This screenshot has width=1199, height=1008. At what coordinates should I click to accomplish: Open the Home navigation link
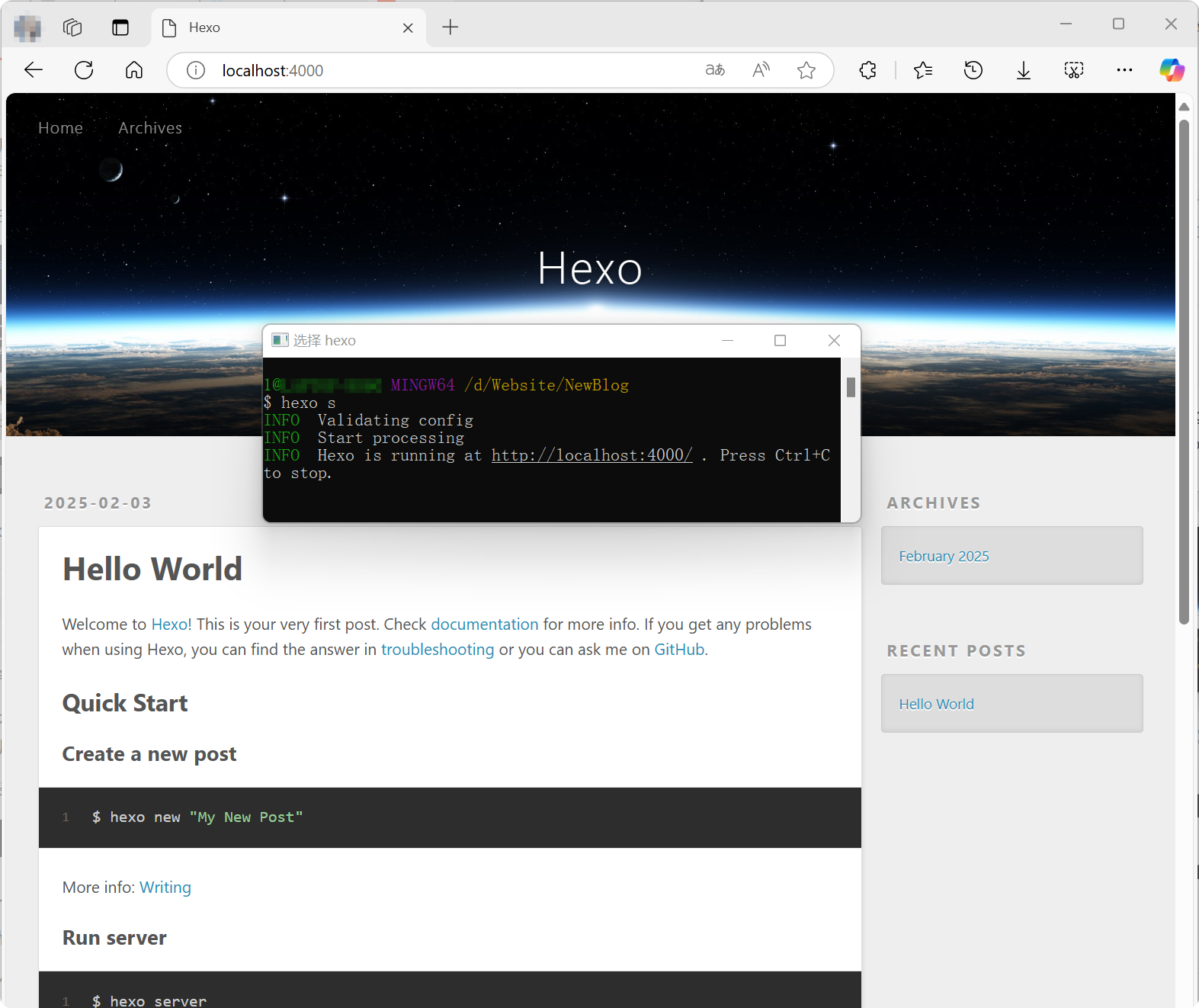coord(60,128)
